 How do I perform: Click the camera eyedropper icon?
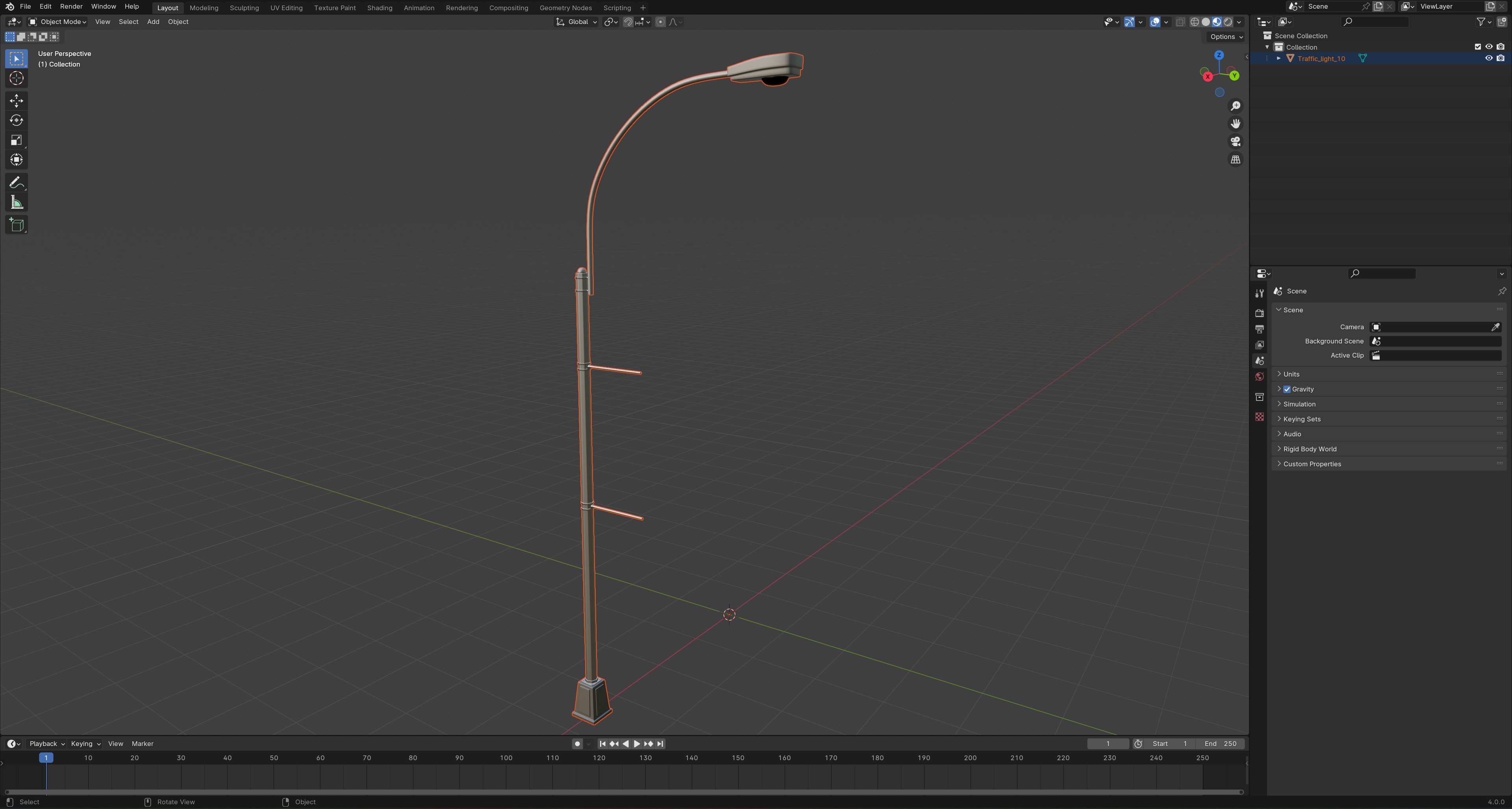1495,327
